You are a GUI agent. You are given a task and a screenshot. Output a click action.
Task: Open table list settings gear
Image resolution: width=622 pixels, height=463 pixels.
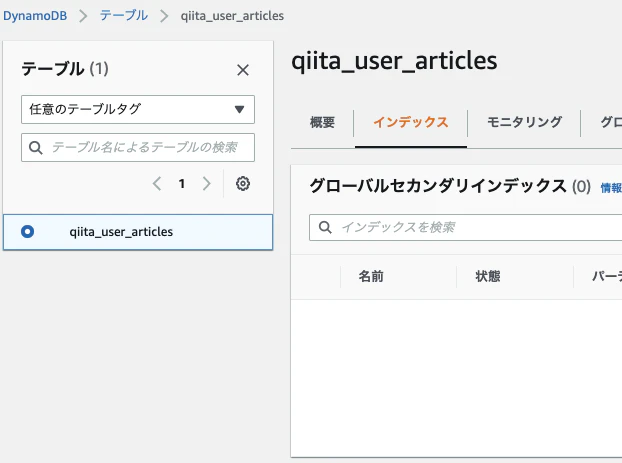pos(243,184)
